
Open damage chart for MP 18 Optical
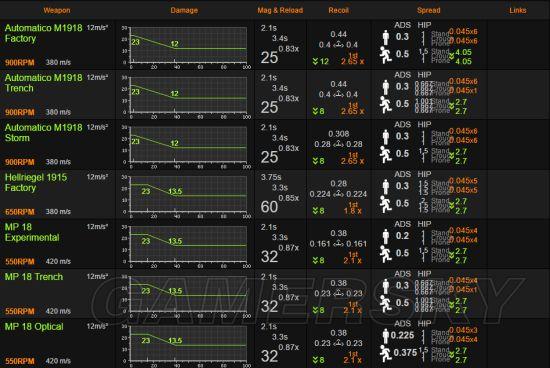186,345
